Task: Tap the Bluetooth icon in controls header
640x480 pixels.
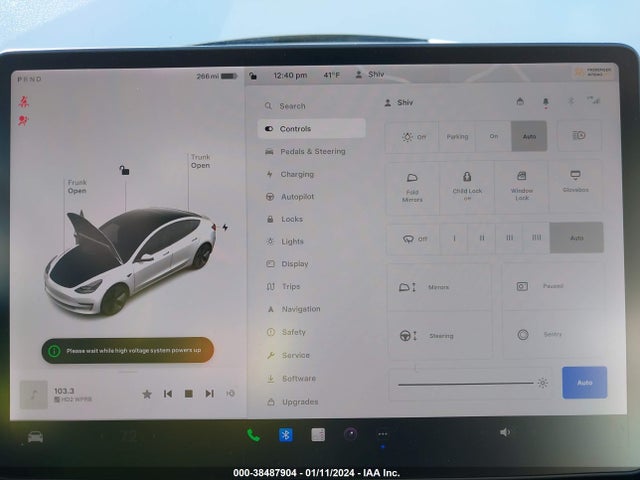Action: 571,100
